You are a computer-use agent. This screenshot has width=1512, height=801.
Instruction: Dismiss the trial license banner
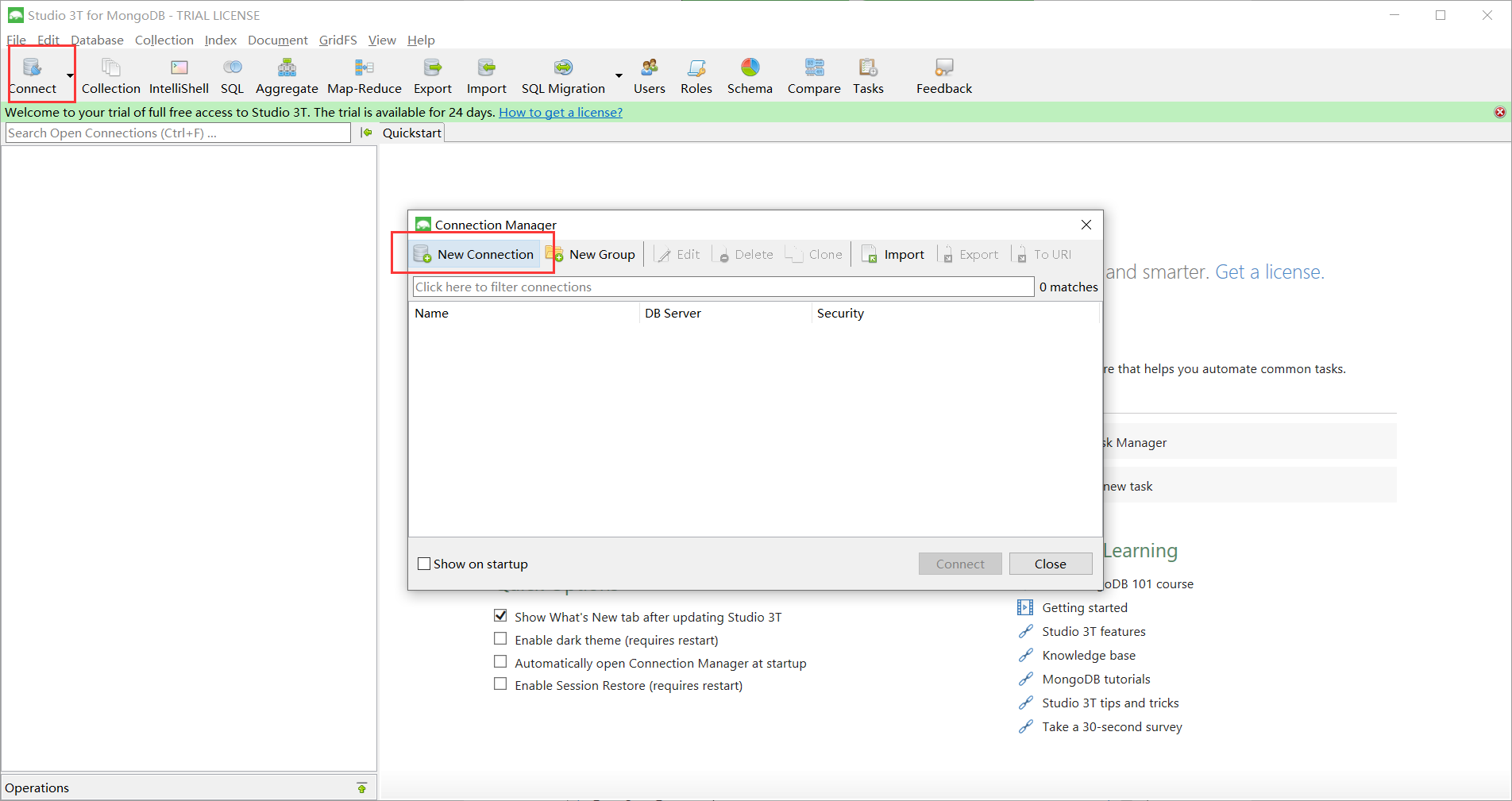[1500, 112]
